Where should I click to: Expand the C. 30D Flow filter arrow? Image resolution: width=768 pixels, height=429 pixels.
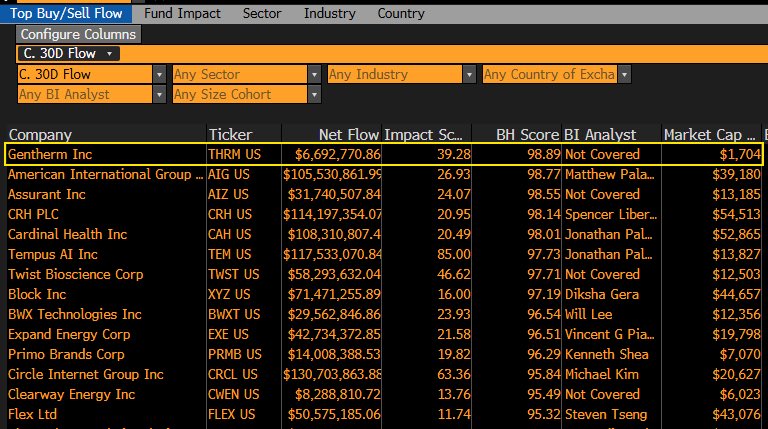pyautogui.click(x=159, y=74)
